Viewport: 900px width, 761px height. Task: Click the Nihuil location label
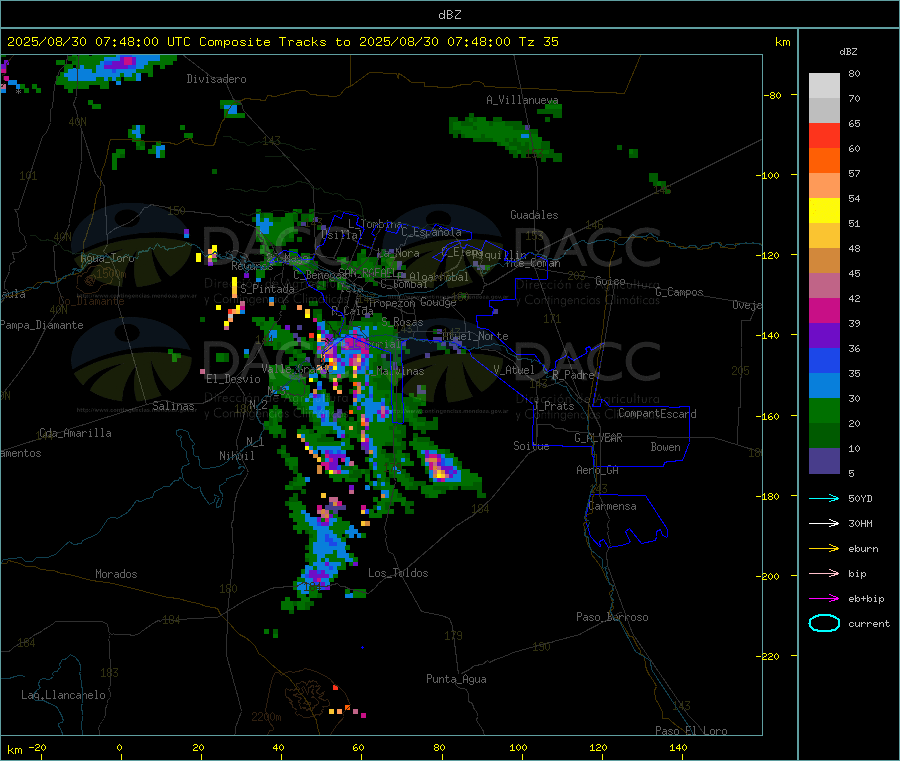tap(236, 456)
